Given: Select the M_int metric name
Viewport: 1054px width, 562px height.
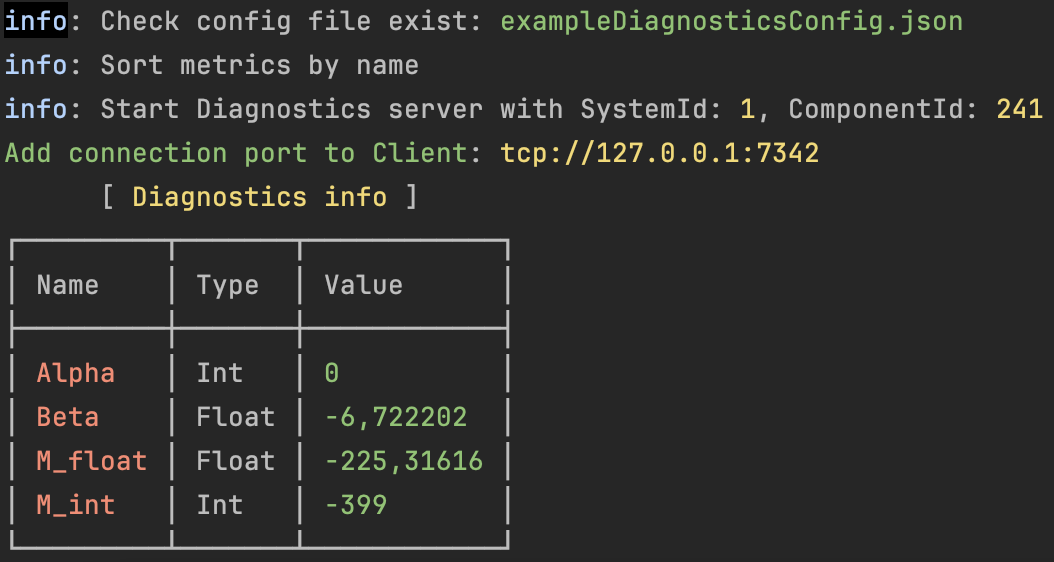Looking at the screenshot, I should (x=76, y=505).
